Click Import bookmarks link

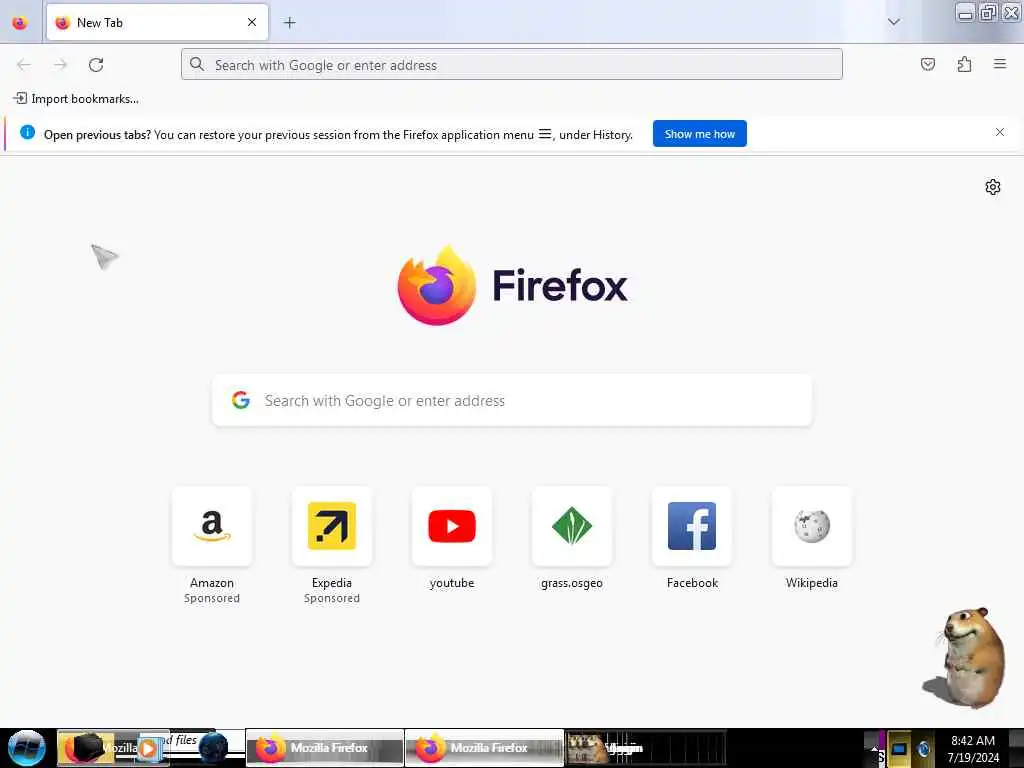coord(76,99)
